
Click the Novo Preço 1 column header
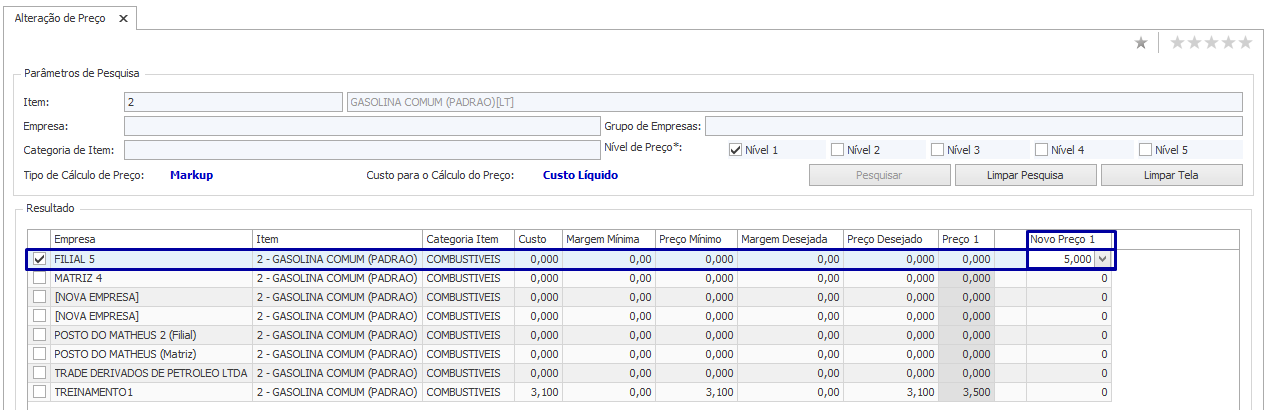pos(1070,240)
